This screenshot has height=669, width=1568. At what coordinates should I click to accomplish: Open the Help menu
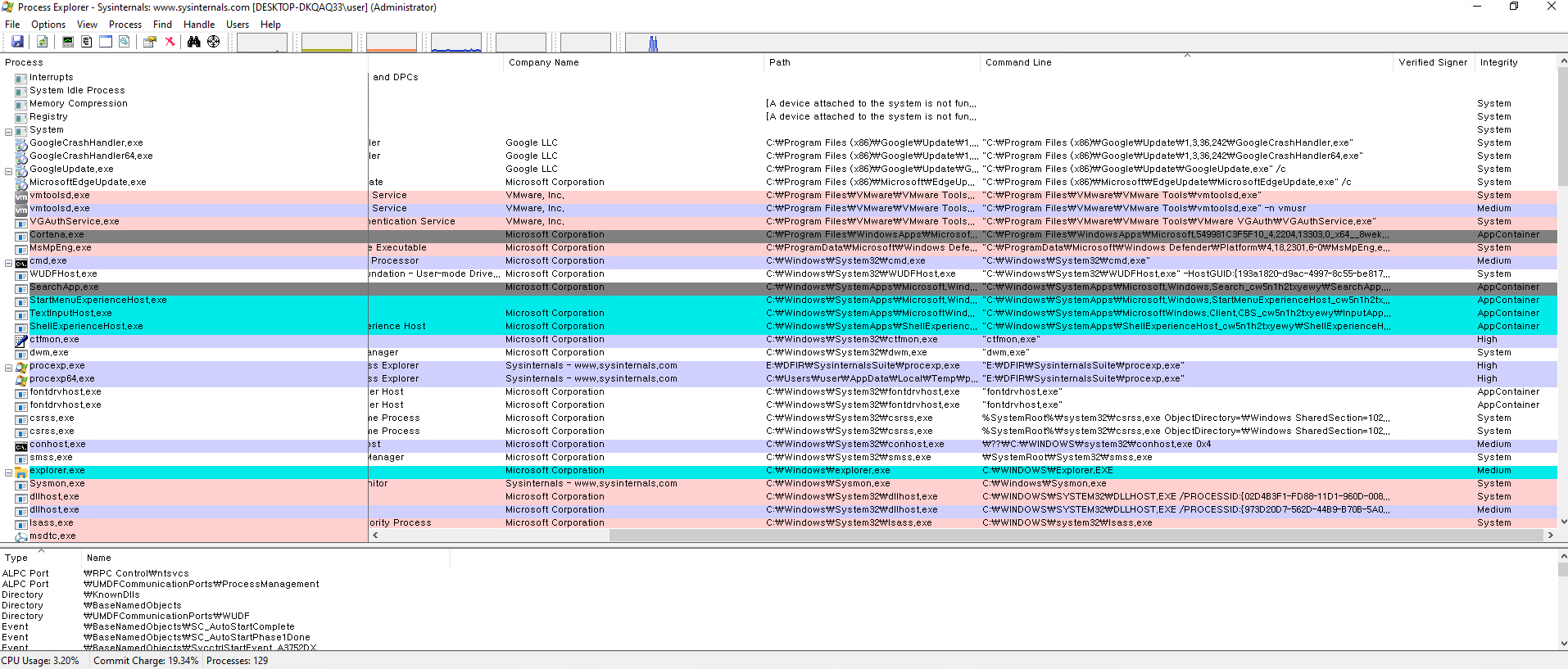(270, 25)
